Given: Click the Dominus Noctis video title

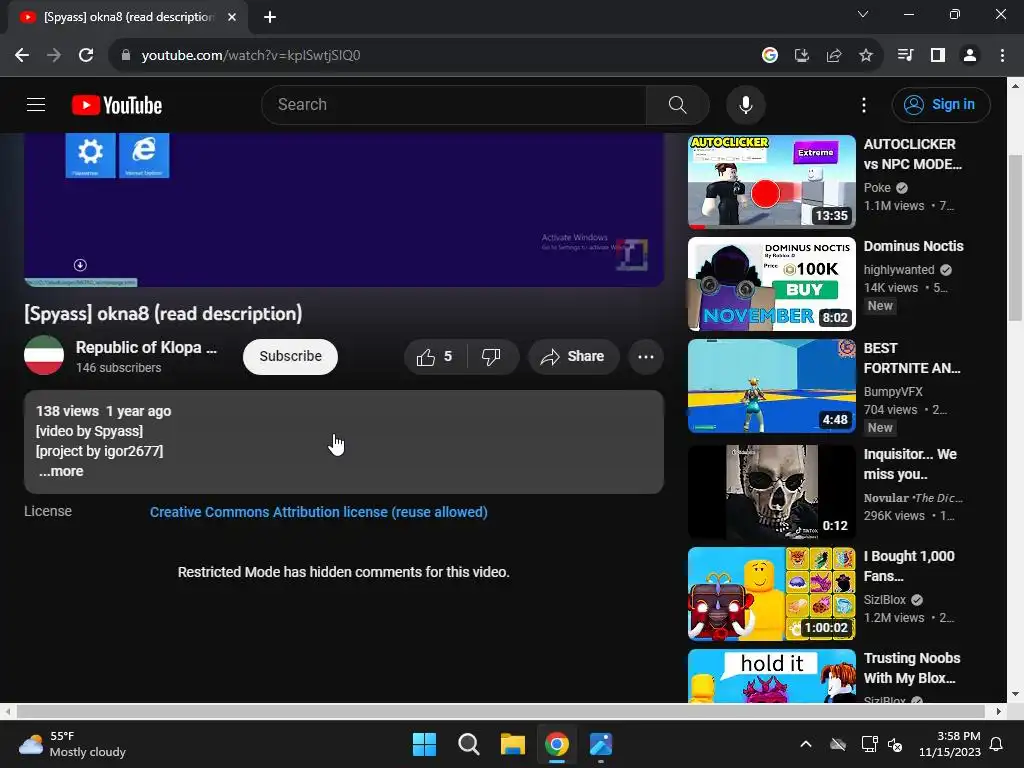Looking at the screenshot, I should (x=913, y=246).
